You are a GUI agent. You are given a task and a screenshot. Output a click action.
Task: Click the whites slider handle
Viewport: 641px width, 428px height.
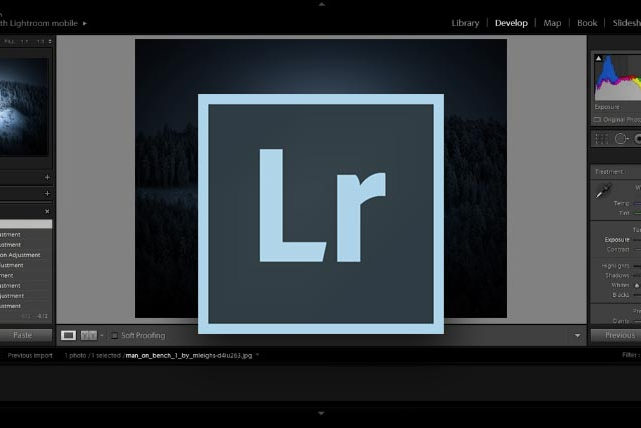(637, 285)
